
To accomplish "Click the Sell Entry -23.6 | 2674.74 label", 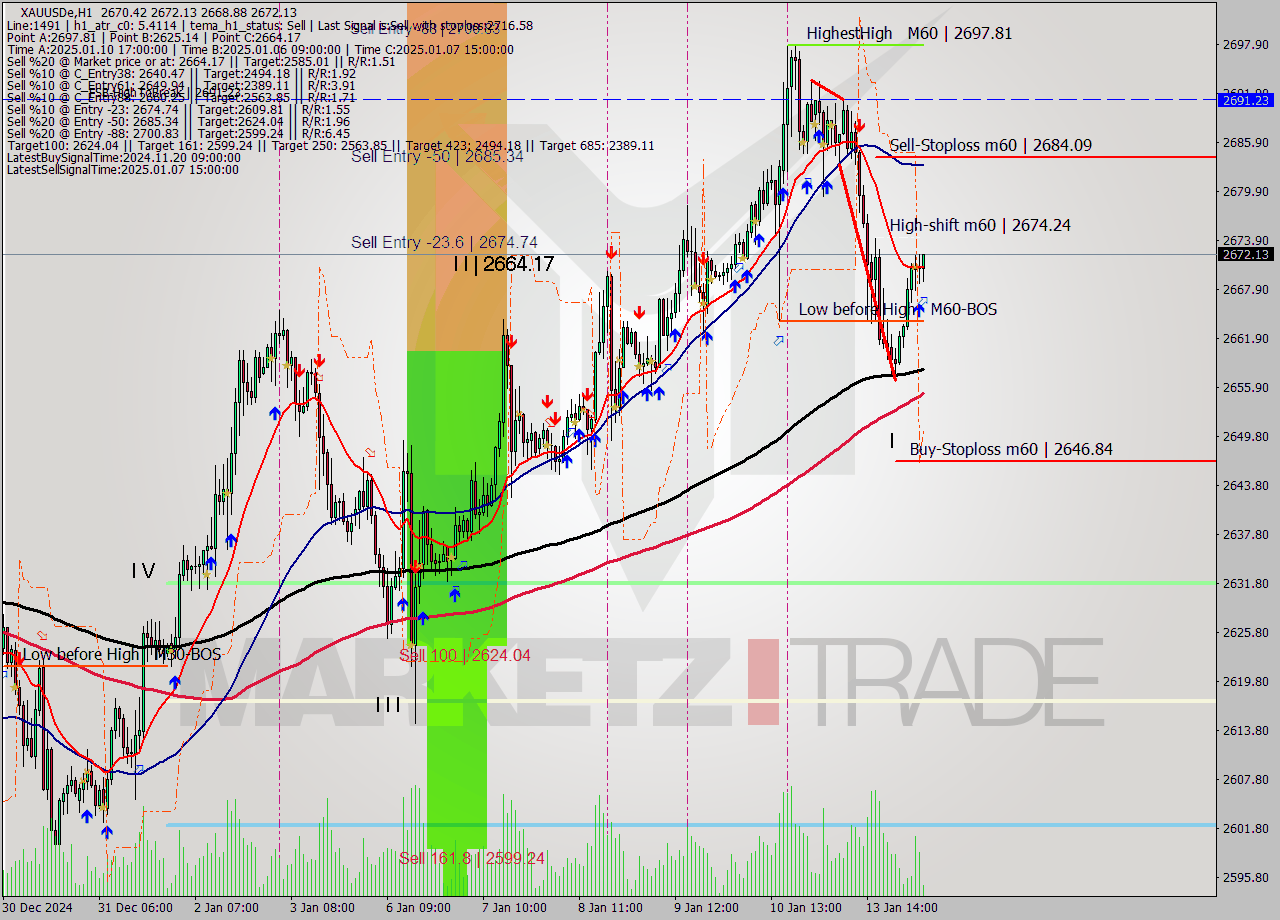I will (x=444, y=242).
